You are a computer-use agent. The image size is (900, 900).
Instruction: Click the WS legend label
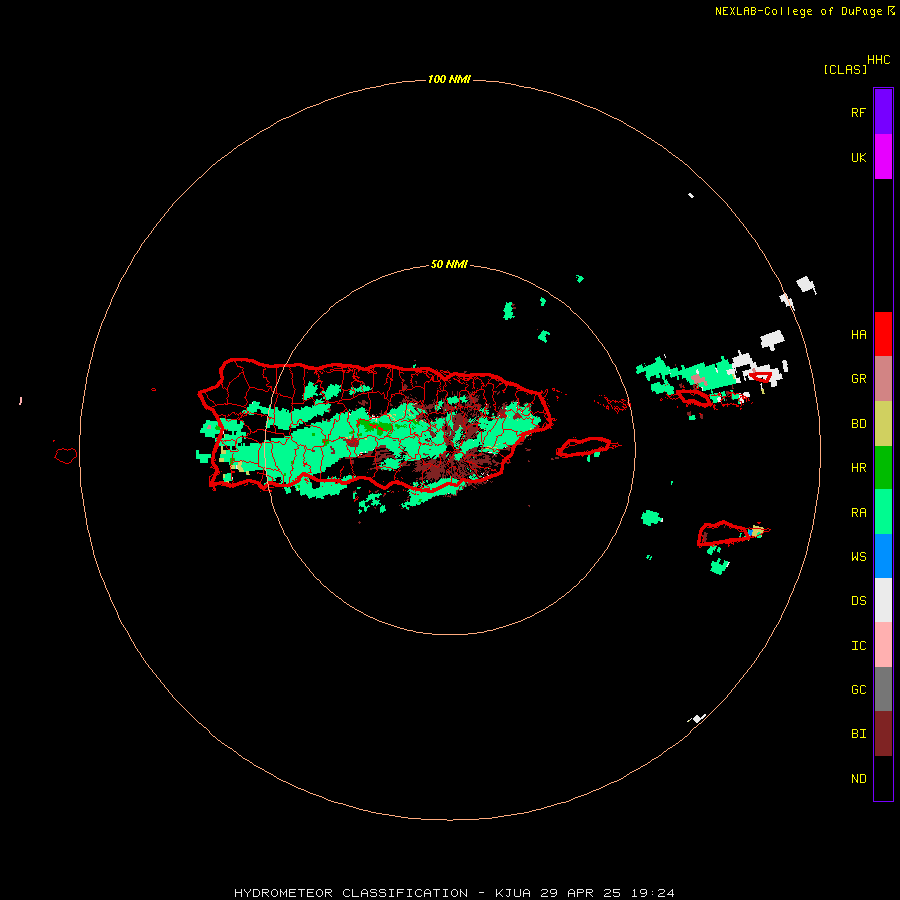858,557
